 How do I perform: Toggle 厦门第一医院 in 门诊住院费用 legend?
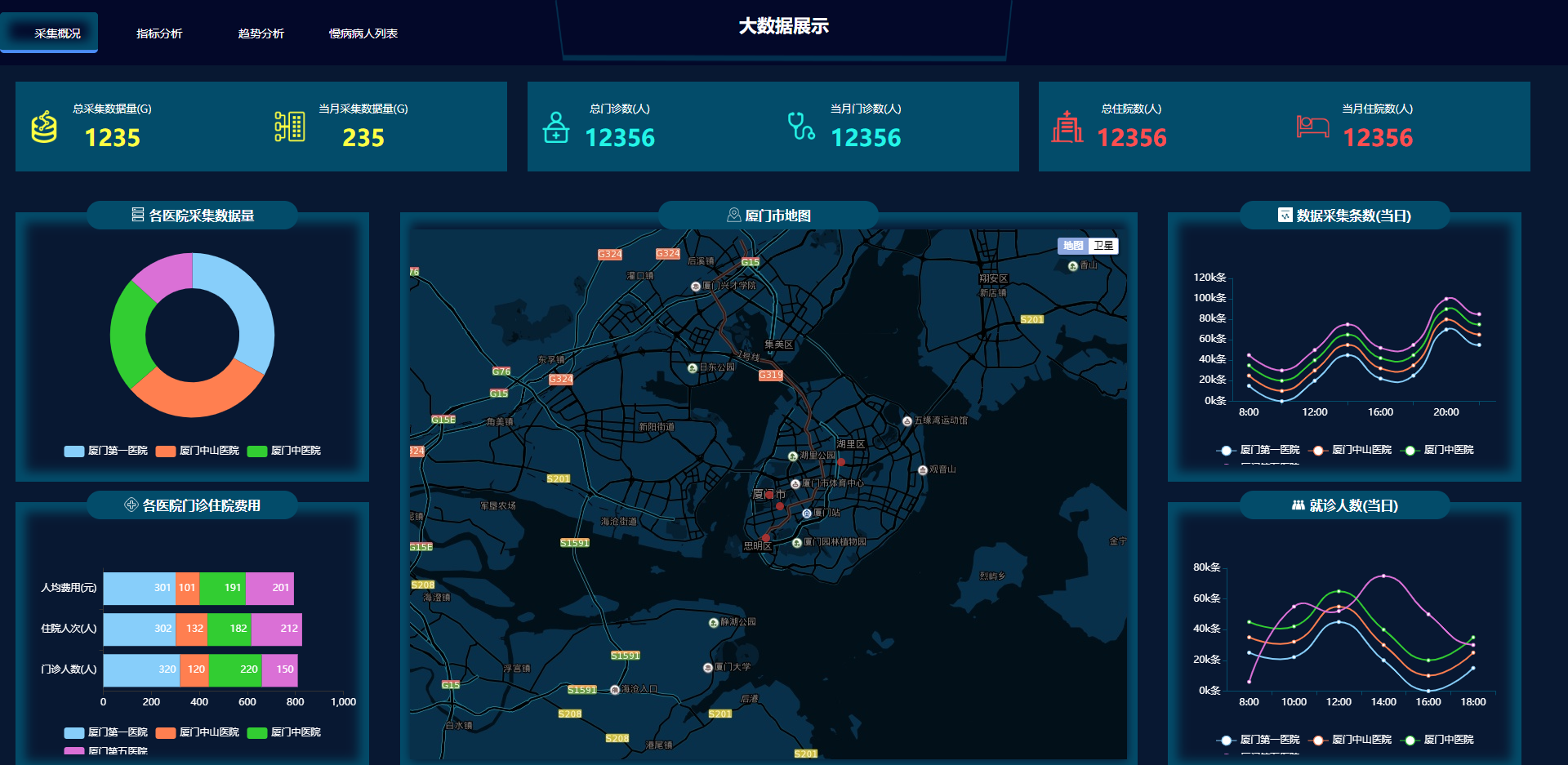tap(106, 732)
